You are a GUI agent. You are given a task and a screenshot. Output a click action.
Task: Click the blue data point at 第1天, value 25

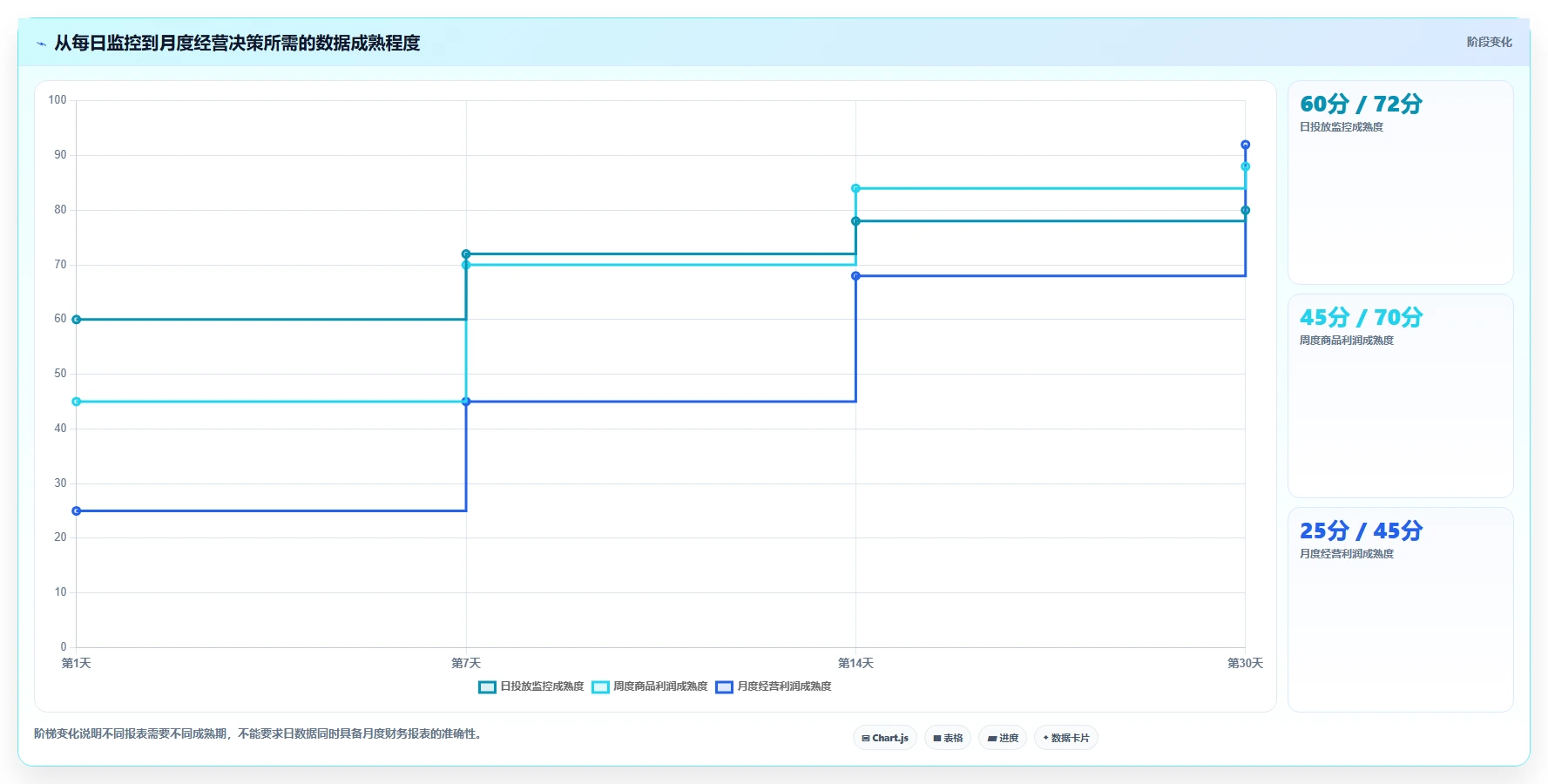[77, 511]
